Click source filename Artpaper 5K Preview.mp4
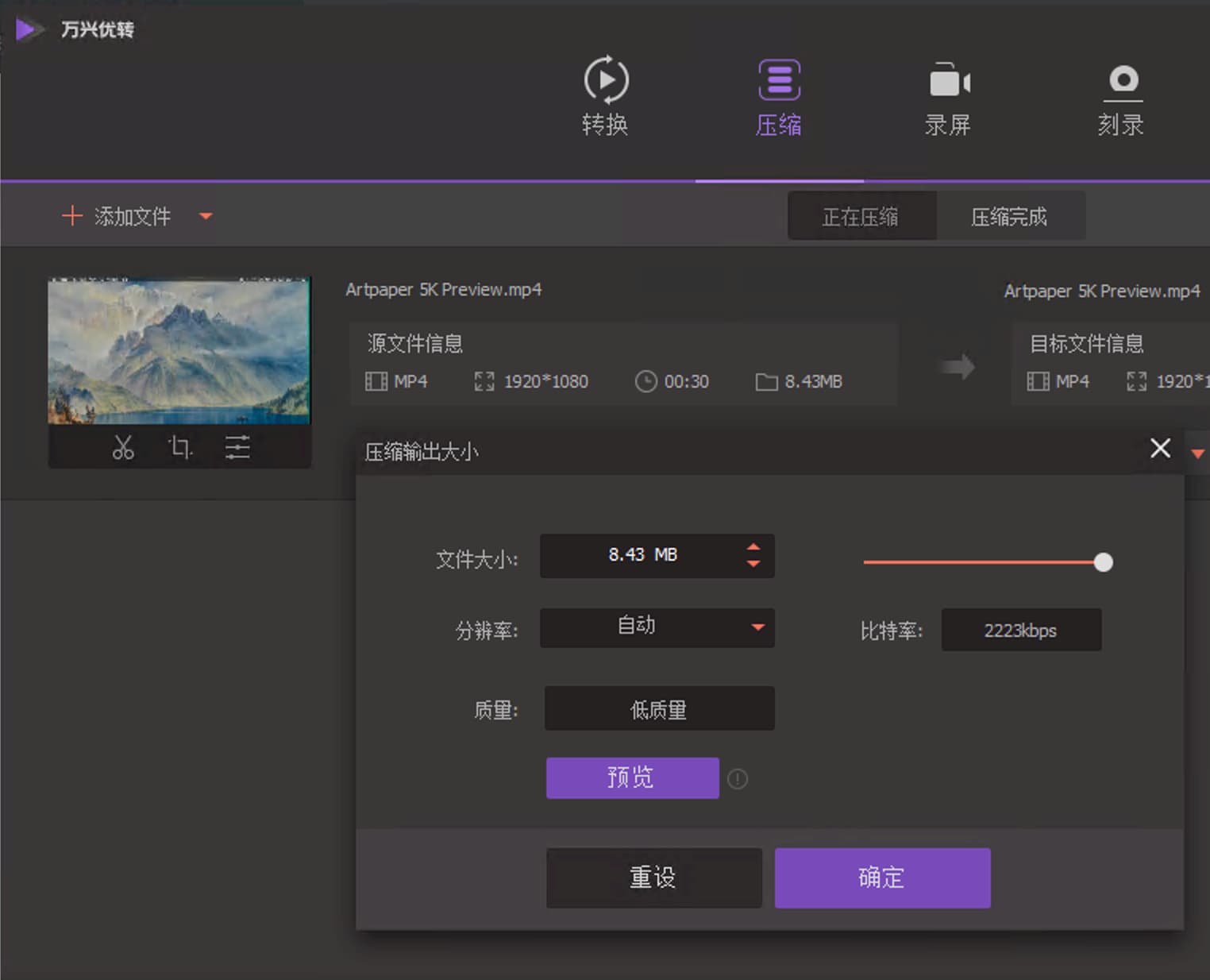Image resolution: width=1210 pixels, height=980 pixels. click(444, 290)
